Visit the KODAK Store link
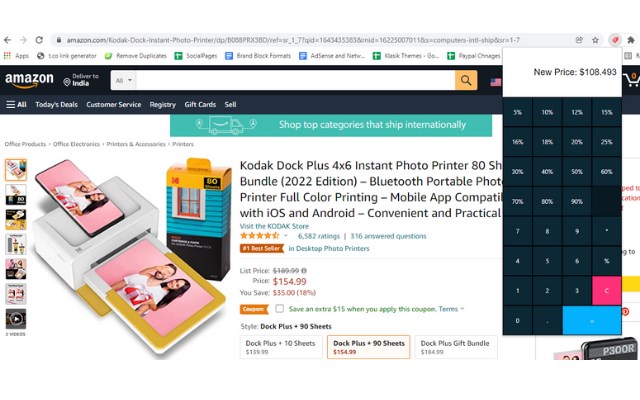Image resolution: width=640 pixels, height=400 pixels. [x=274, y=226]
